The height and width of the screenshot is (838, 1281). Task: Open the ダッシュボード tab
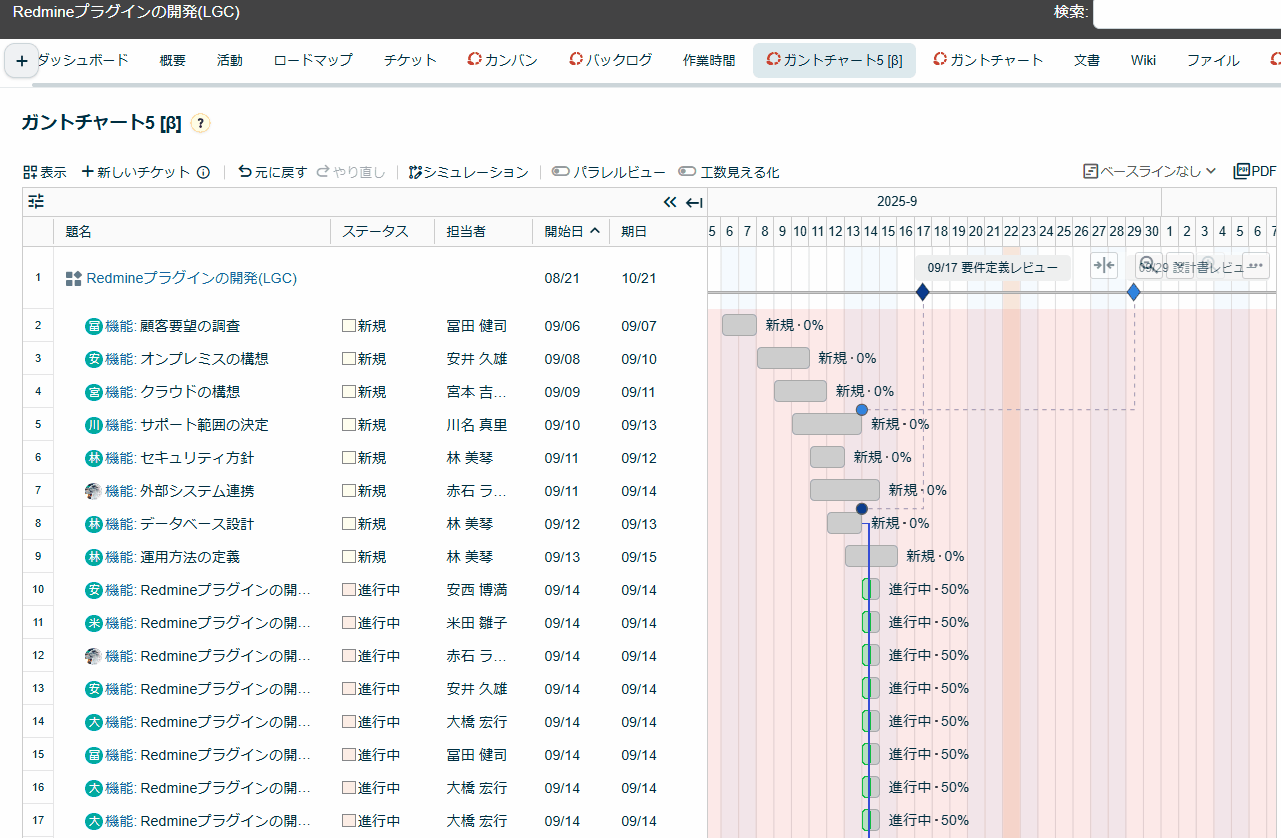click(83, 60)
